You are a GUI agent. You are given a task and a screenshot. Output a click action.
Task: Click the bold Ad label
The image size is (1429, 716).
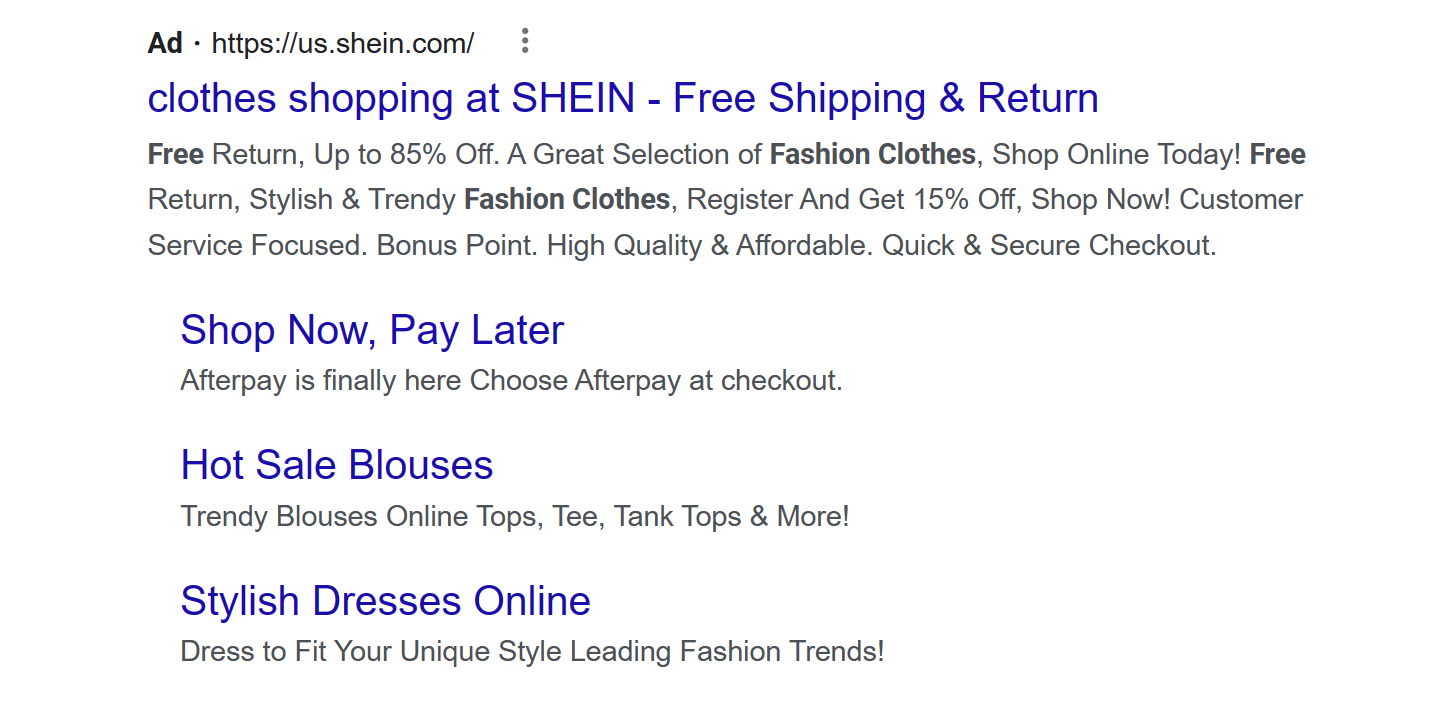point(165,44)
